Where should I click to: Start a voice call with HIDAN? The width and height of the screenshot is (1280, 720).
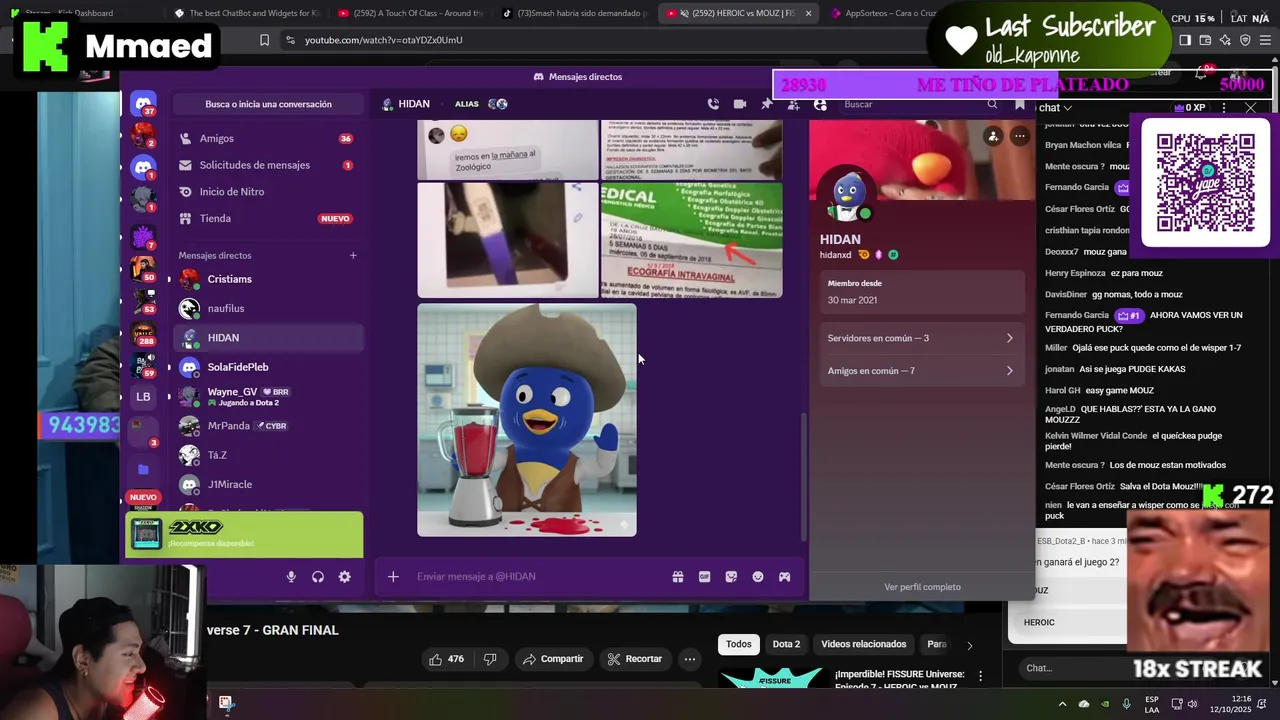tap(713, 104)
